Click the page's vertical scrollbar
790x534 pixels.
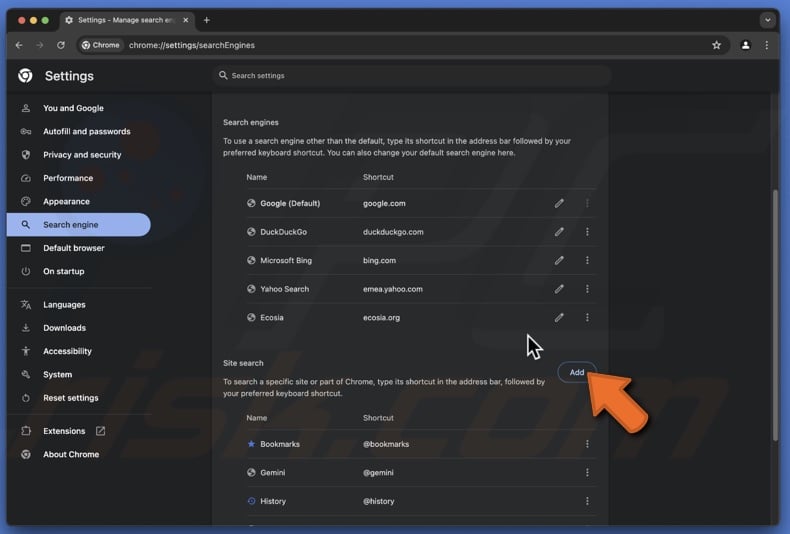click(x=774, y=310)
